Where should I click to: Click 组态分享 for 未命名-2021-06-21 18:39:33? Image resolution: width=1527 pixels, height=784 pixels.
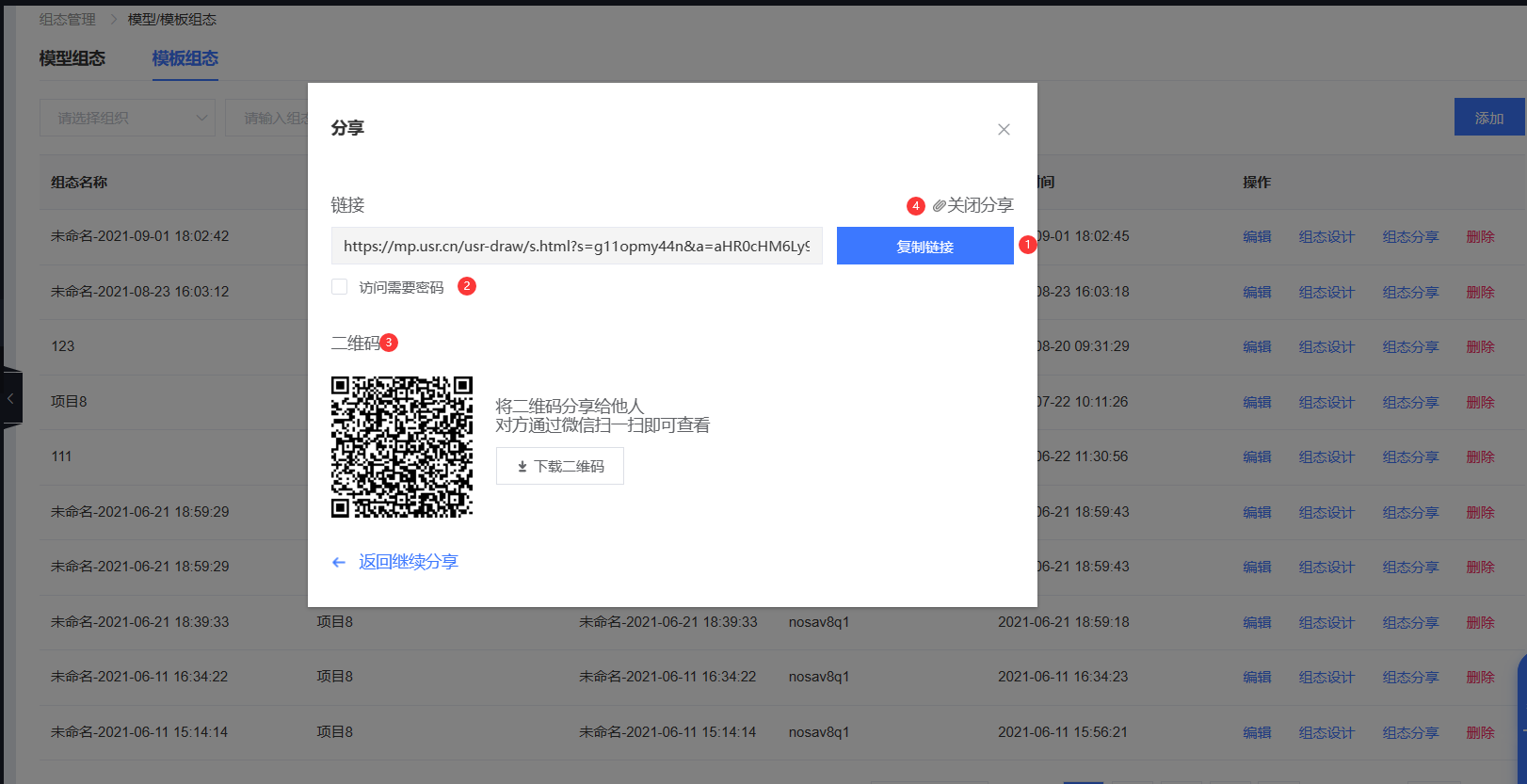[x=1410, y=622]
